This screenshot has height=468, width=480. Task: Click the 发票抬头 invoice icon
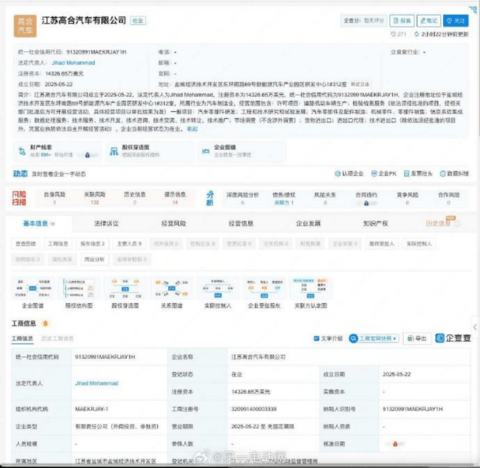(406, 174)
